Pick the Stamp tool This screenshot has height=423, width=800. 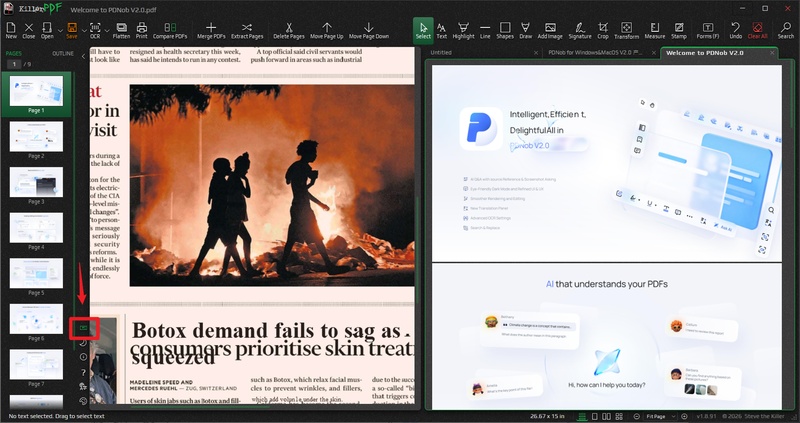(x=679, y=30)
